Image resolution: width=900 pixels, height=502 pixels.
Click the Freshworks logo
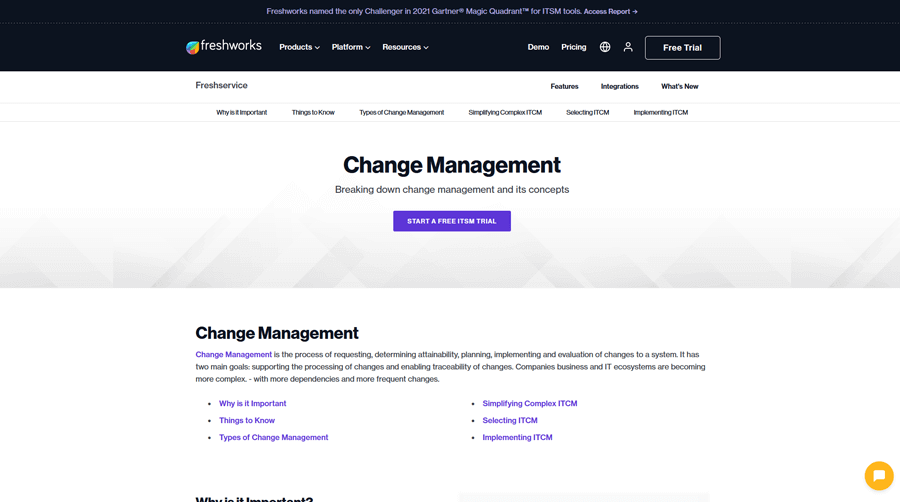point(223,46)
